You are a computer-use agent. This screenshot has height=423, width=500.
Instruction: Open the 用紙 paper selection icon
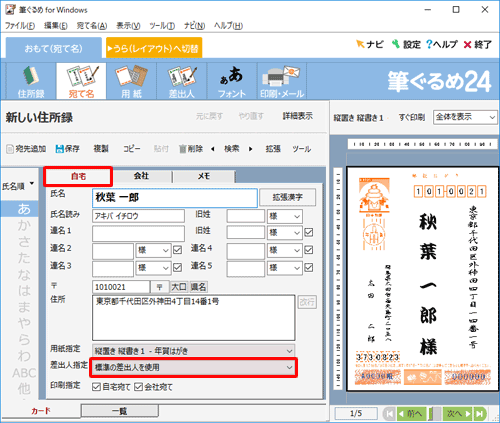[131, 81]
